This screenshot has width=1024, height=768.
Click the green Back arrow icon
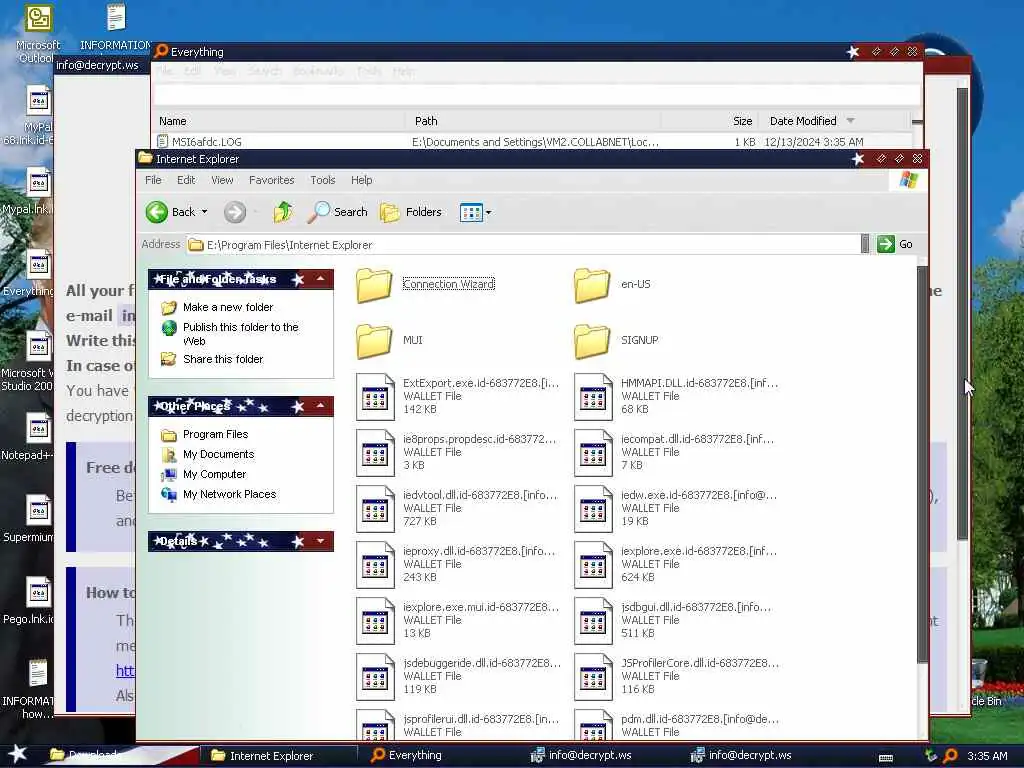(157, 212)
